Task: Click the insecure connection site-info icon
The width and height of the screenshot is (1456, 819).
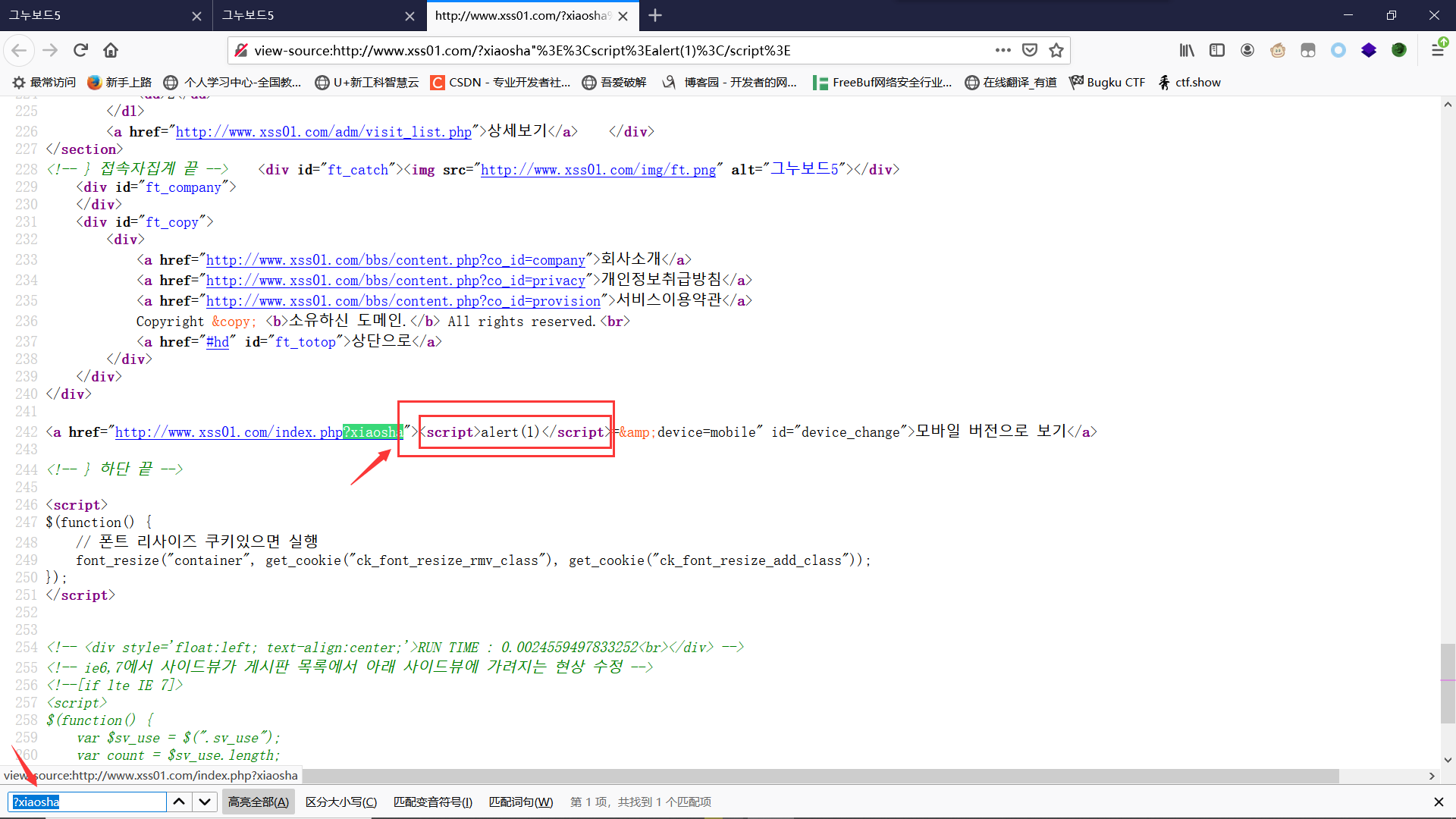Action: [x=241, y=50]
